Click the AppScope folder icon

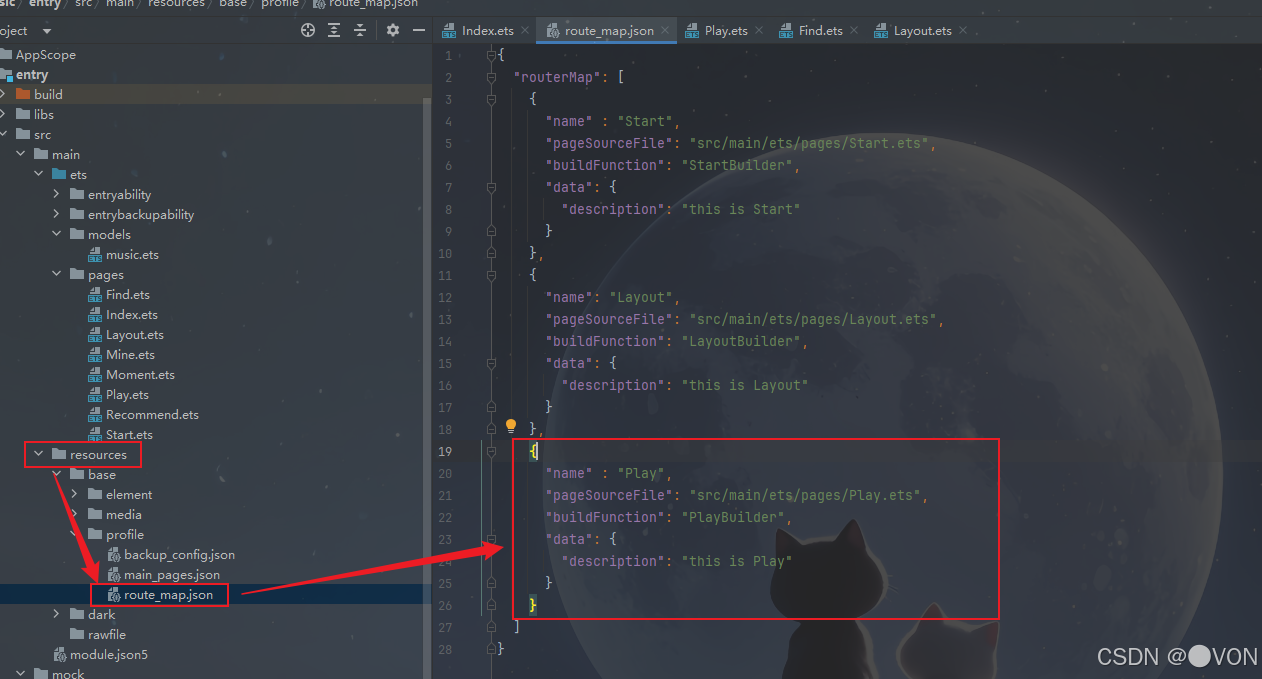coord(6,54)
